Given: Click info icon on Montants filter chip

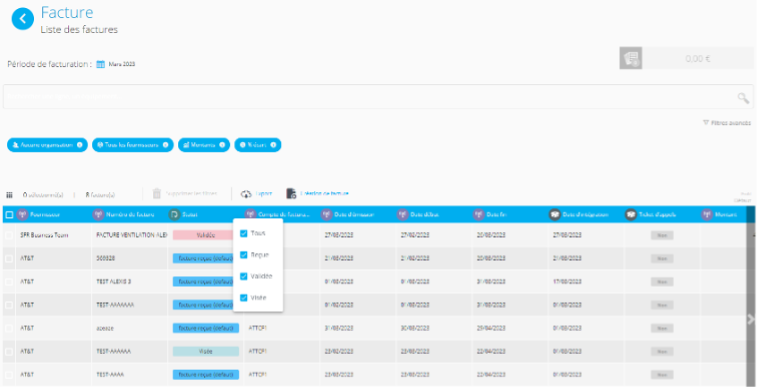Looking at the screenshot, I should pos(222,145).
